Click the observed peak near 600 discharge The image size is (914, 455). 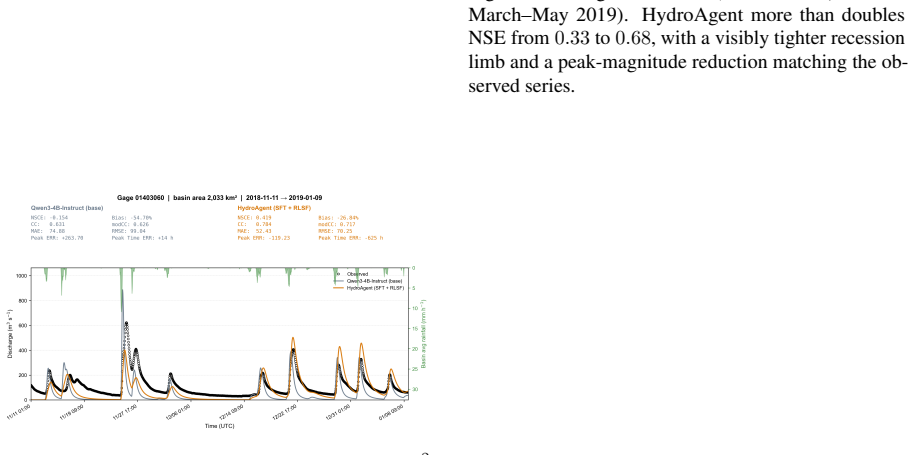126,323
